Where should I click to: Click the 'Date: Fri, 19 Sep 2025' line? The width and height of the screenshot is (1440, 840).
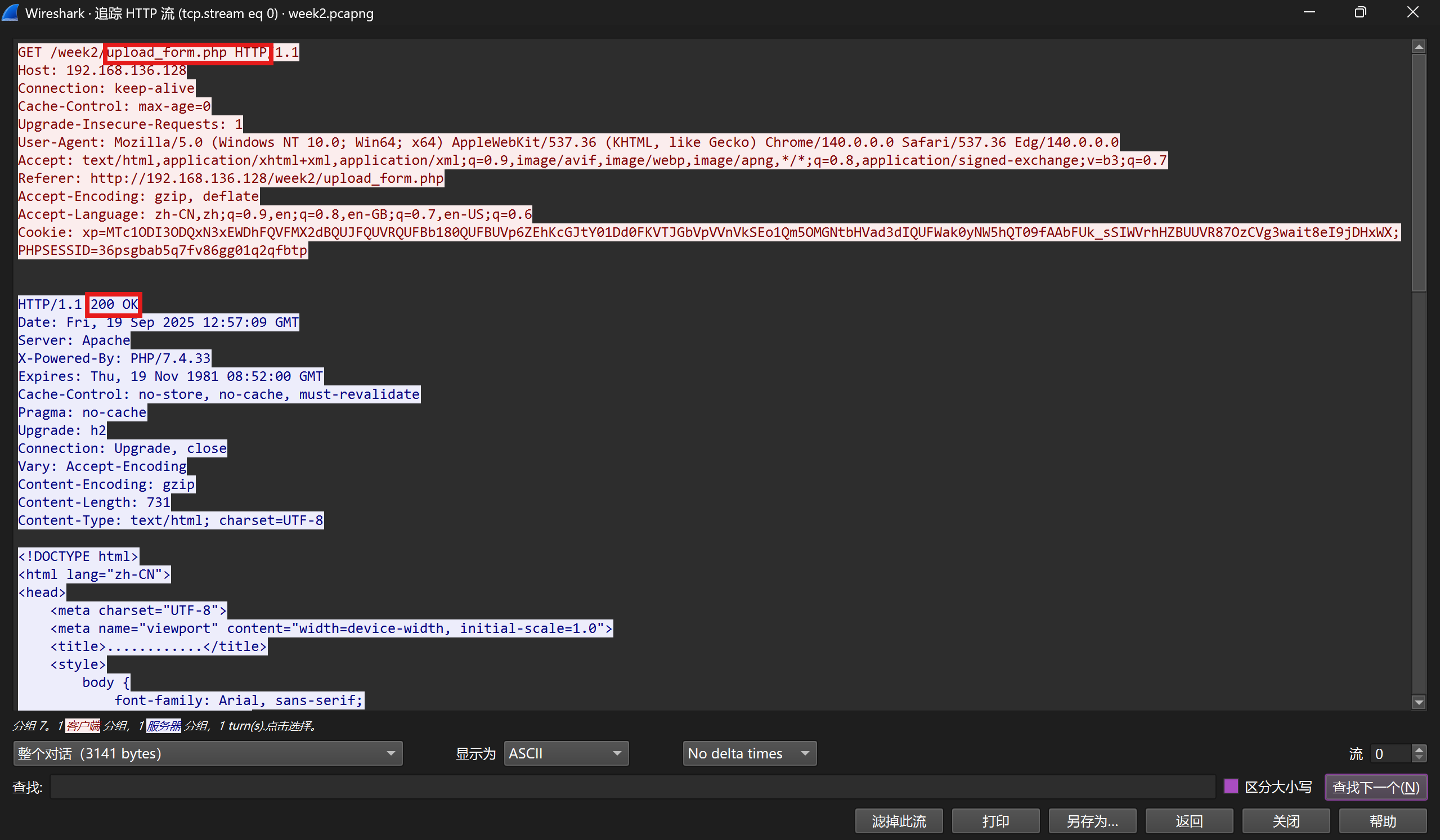click(x=158, y=322)
